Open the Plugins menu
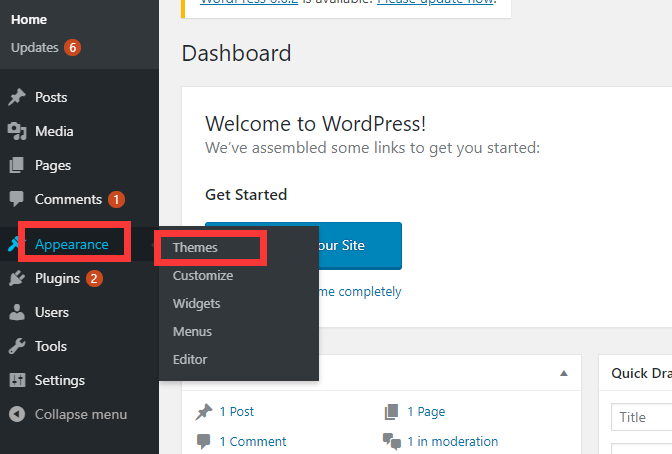The height and width of the screenshot is (454, 672). [57, 279]
